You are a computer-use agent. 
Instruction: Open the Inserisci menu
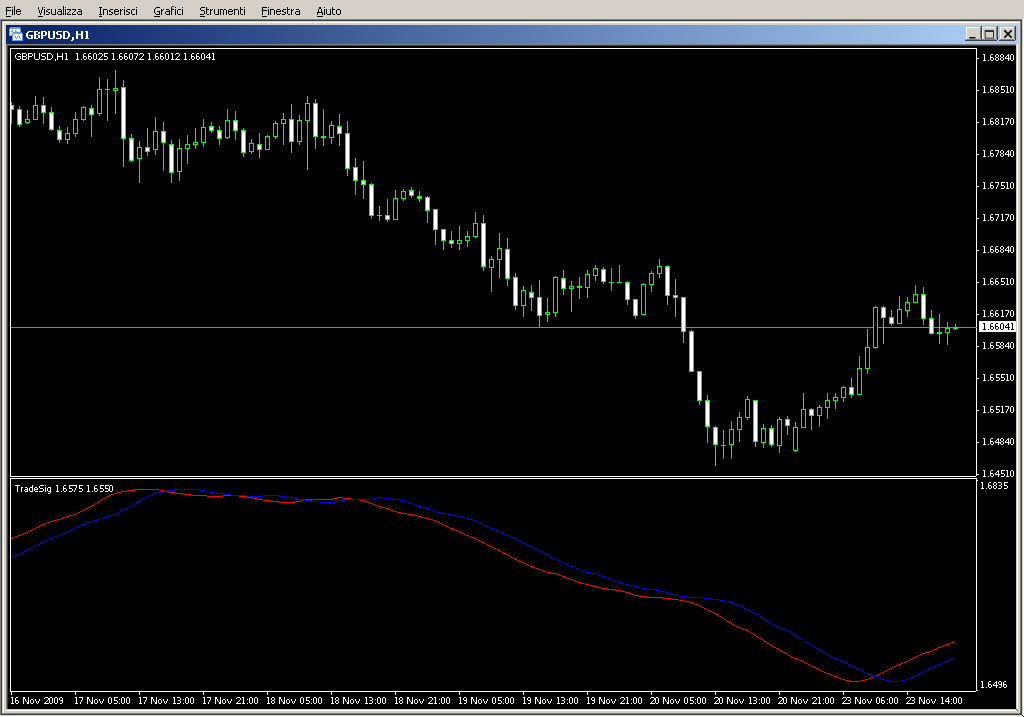pos(119,11)
